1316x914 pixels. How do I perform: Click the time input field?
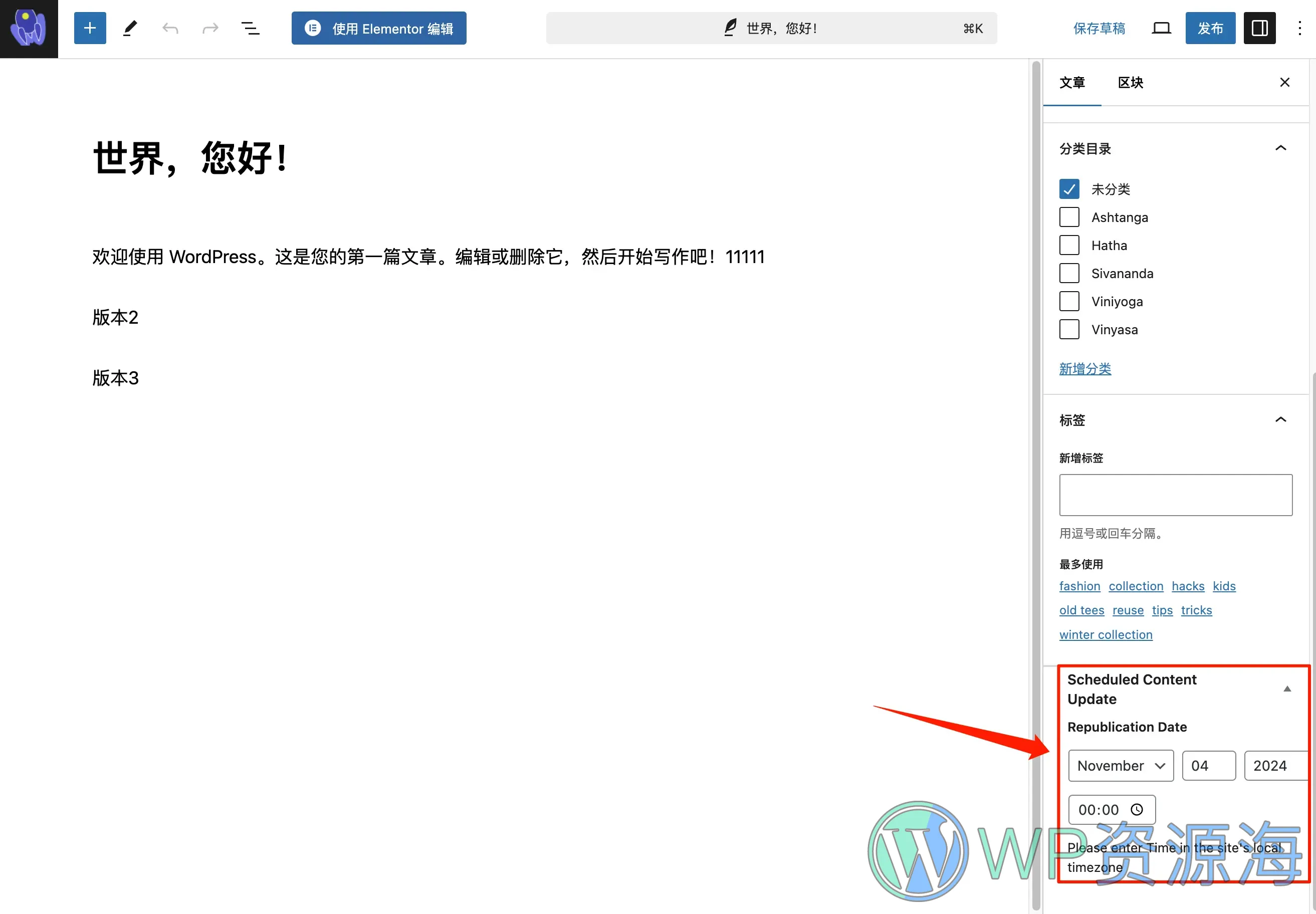[1110, 810]
